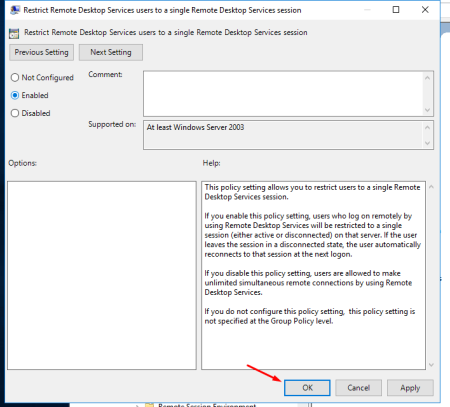
Task: Click the Cancel button
Action: click(x=358, y=388)
